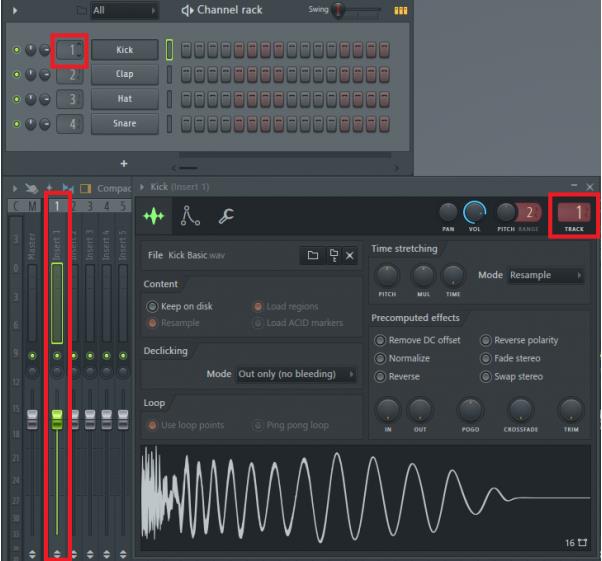Add a new channel with plus button
This screenshot has width=602, height=561.
coord(124,164)
